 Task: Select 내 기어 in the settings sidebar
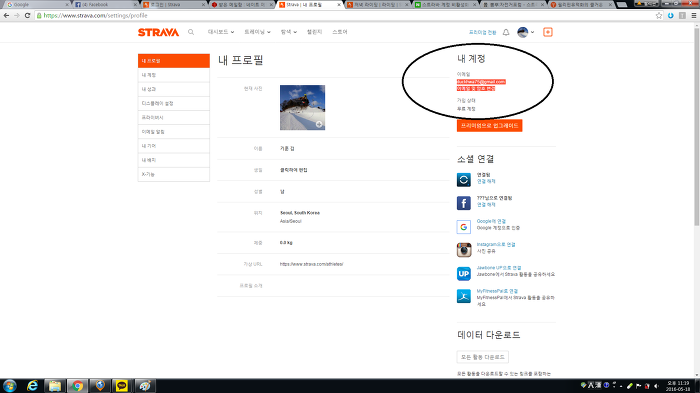[x=174, y=146]
